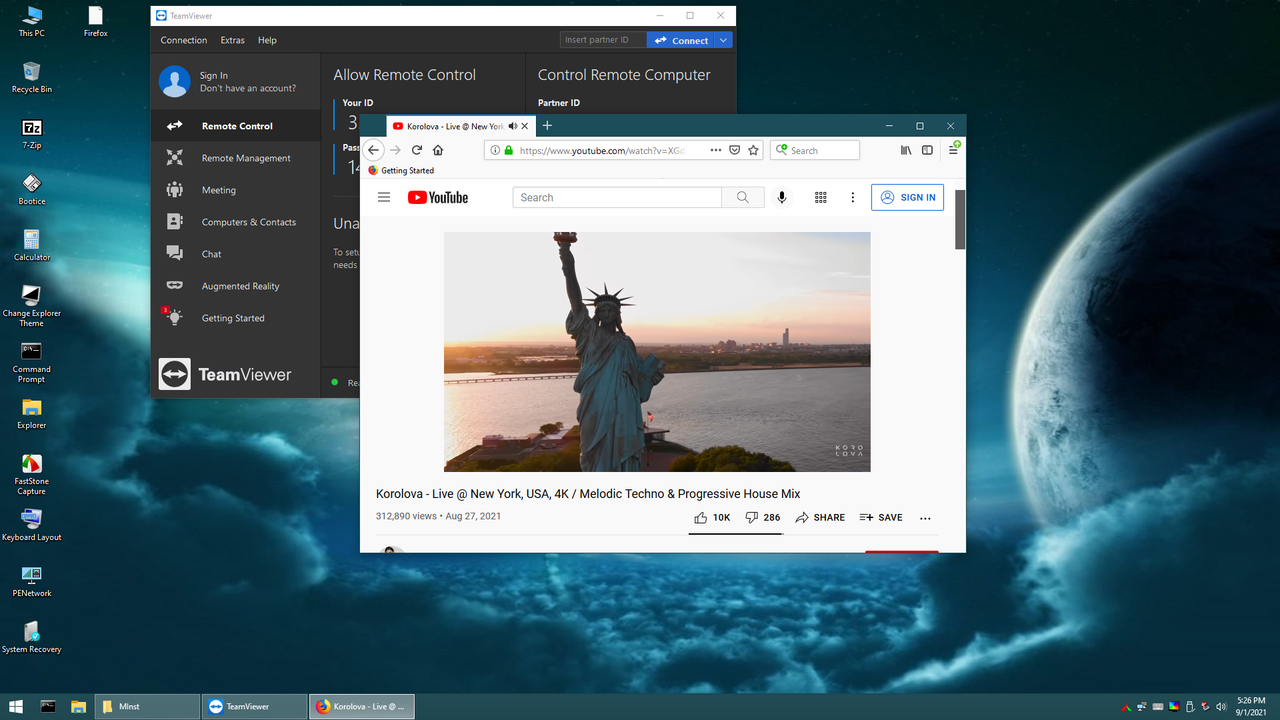Open more actions ellipsis below video

925,518
